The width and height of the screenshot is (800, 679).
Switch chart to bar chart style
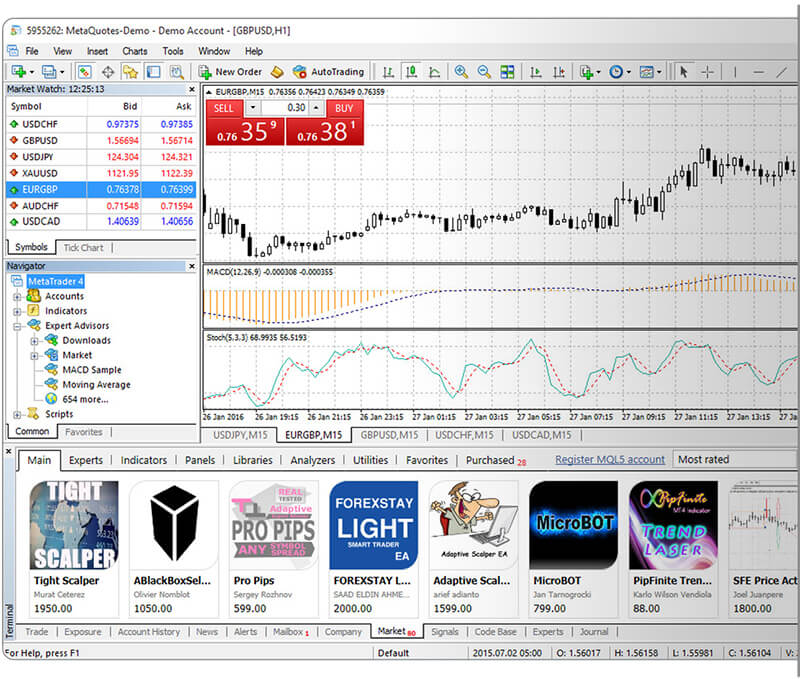[388, 72]
